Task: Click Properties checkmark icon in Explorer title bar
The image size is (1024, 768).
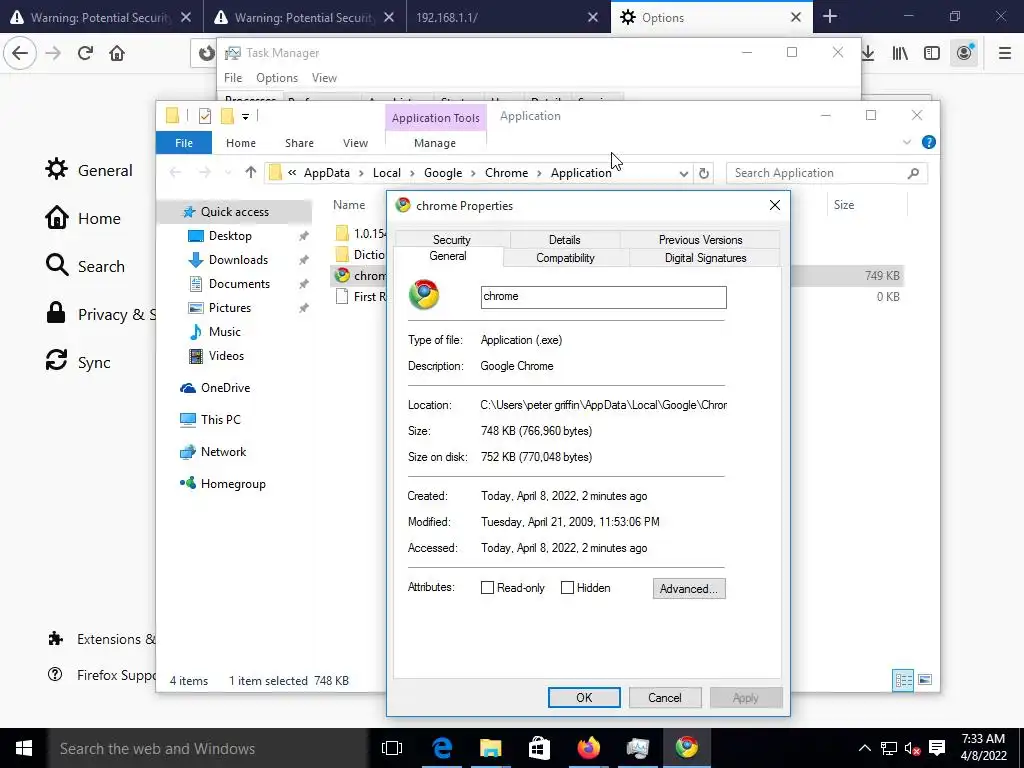Action: click(205, 116)
